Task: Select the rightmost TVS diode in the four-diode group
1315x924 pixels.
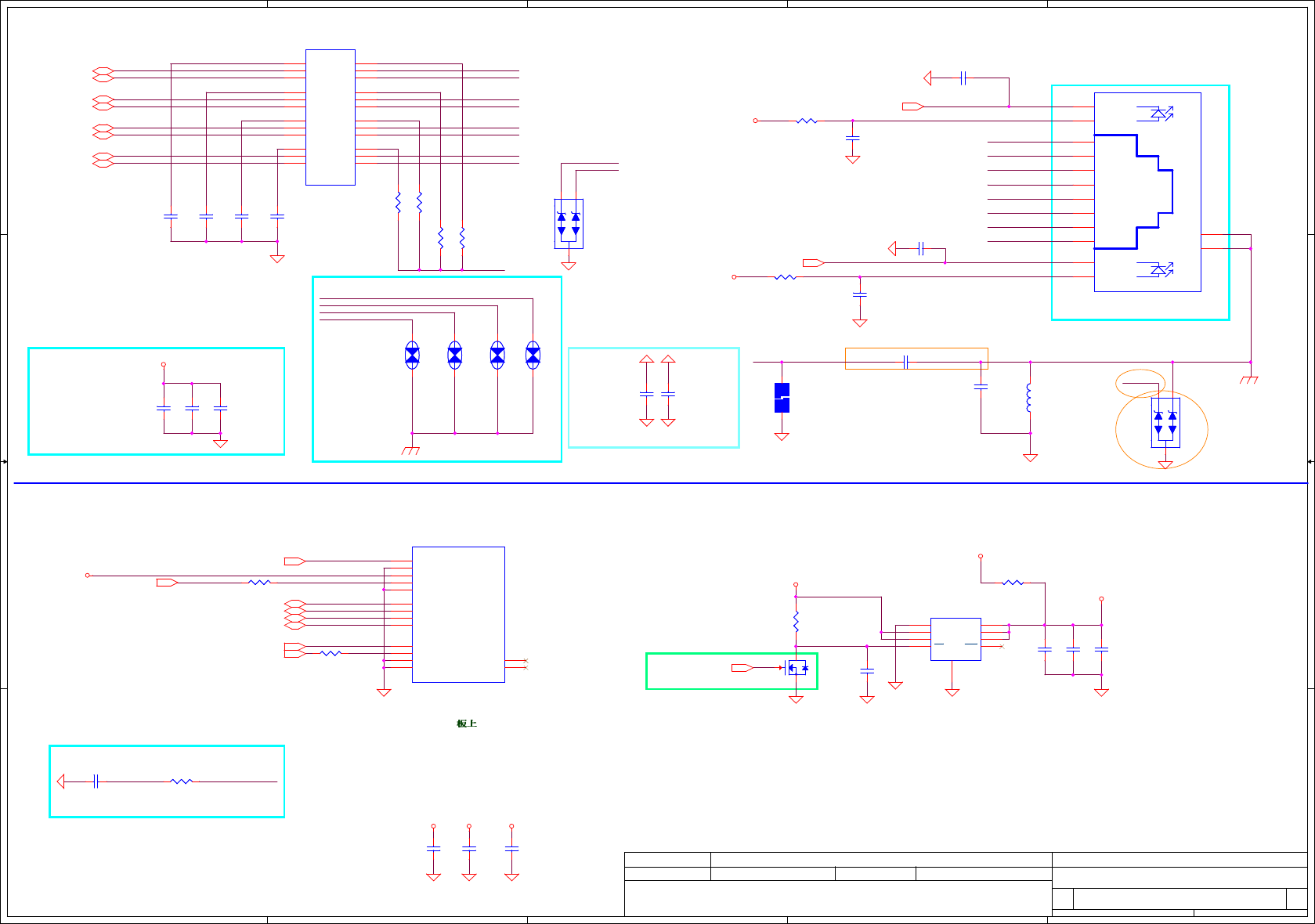Action: tap(533, 356)
